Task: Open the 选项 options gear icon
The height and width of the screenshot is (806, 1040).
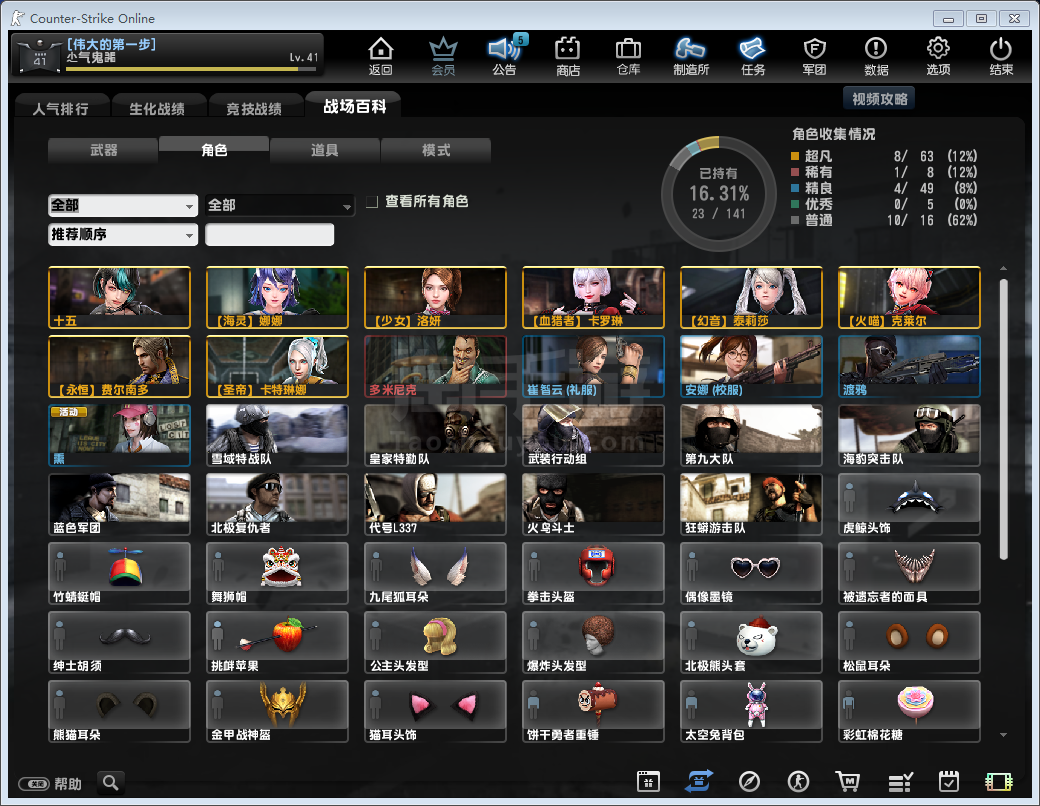Action: tap(938, 56)
